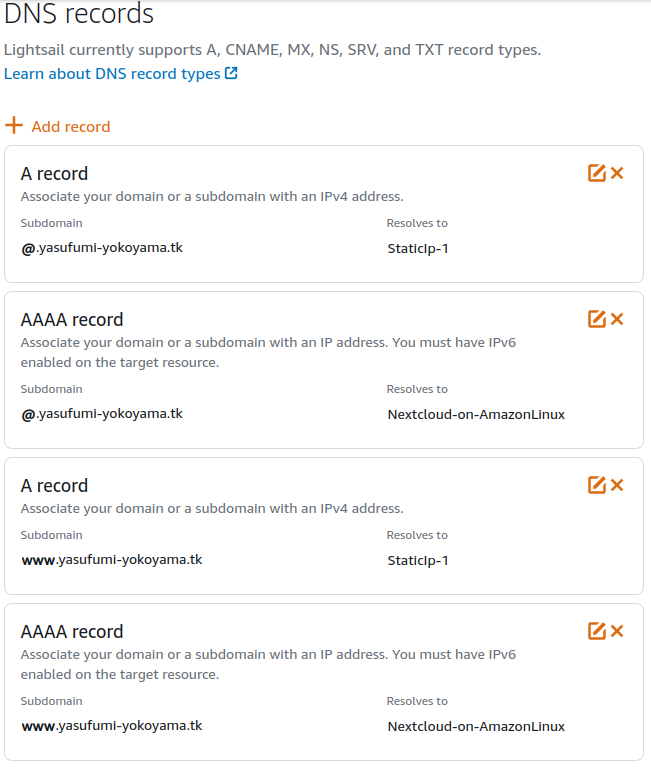The width and height of the screenshot is (651, 773).
Task: Click the www.yasufumi-yokoyama.tk subdomain in the A record
Action: pyautogui.click(x=112, y=560)
